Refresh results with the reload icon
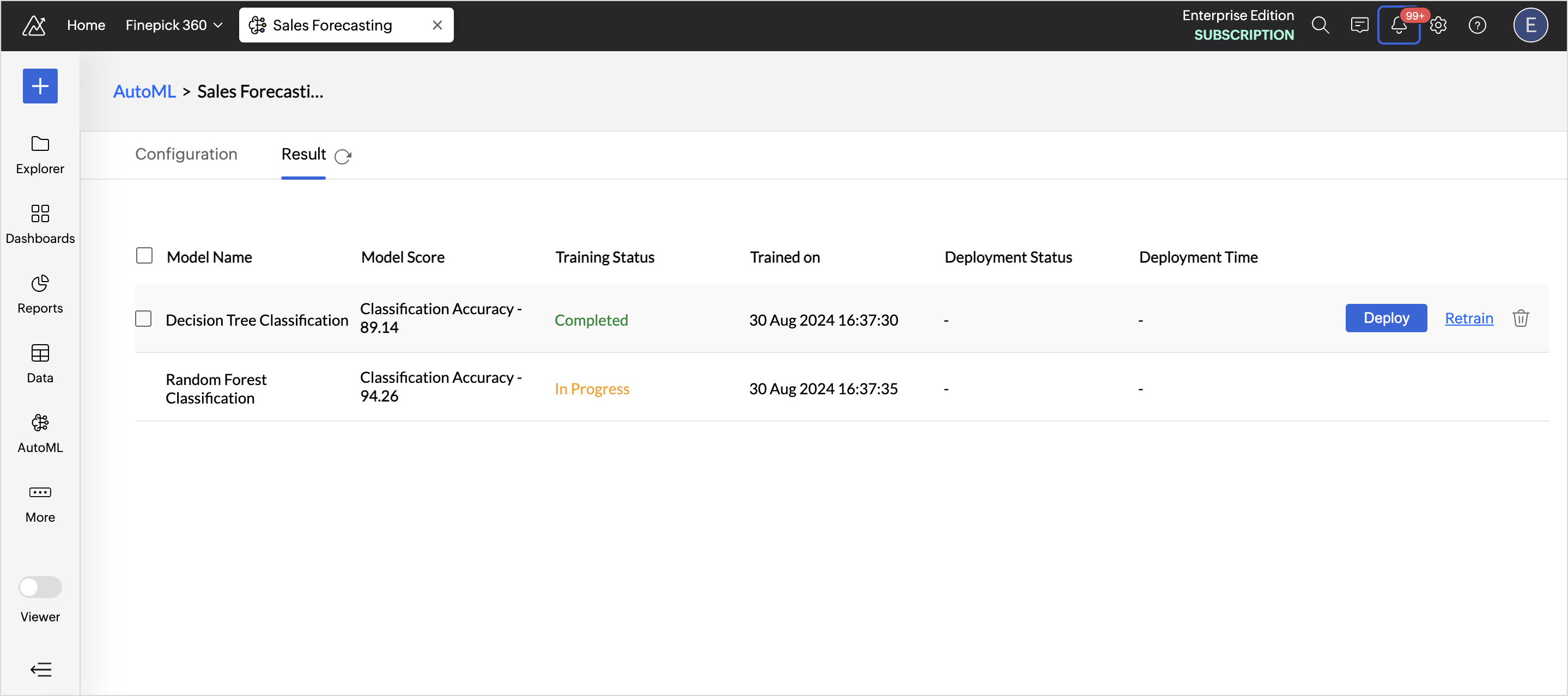 click(x=343, y=156)
